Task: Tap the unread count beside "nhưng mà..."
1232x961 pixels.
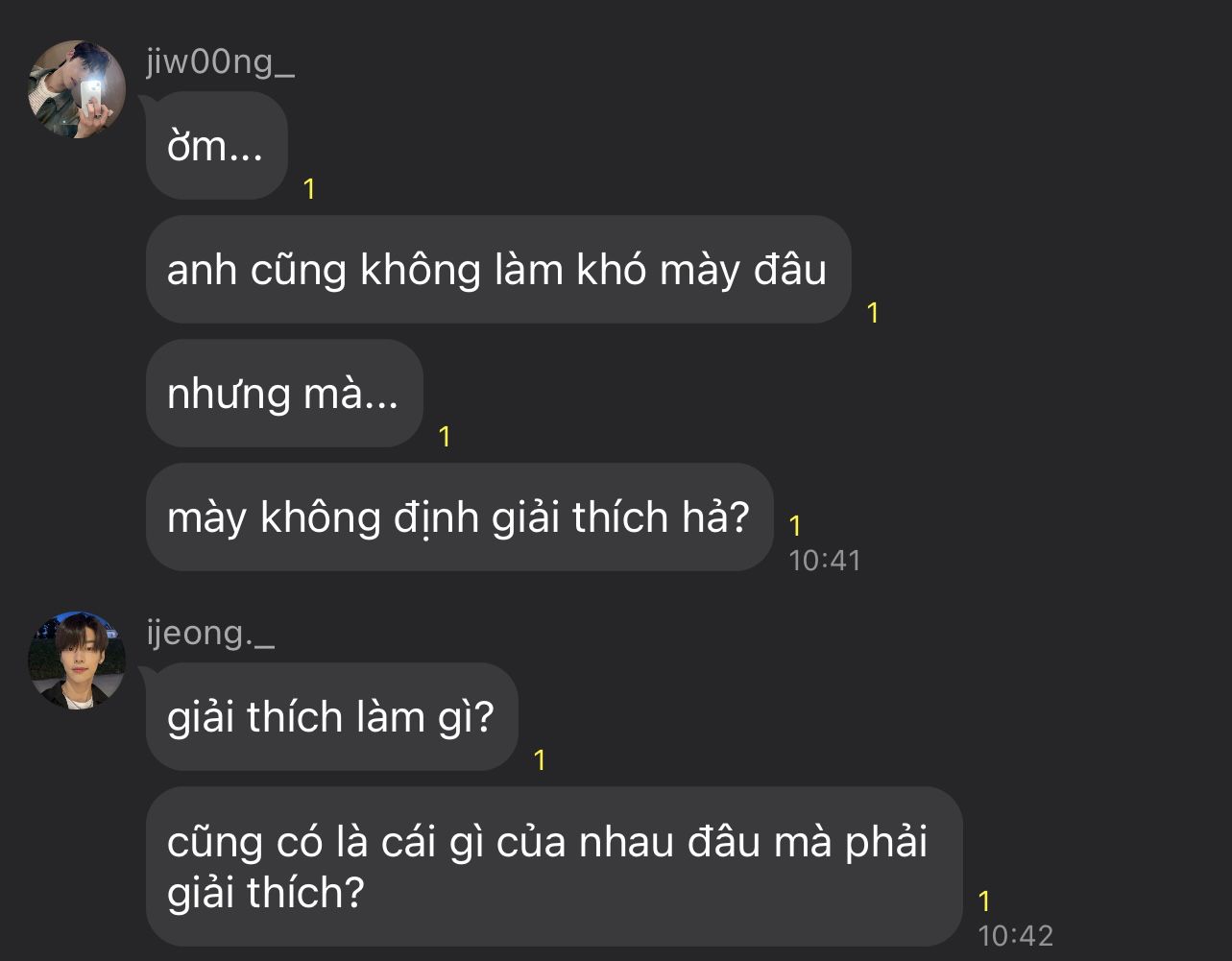Action: click(x=445, y=437)
